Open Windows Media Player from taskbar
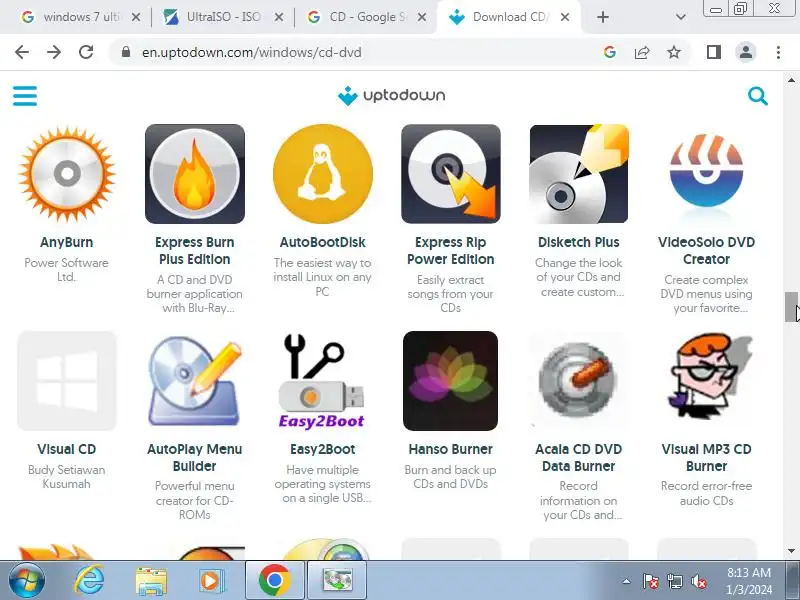 point(210,581)
